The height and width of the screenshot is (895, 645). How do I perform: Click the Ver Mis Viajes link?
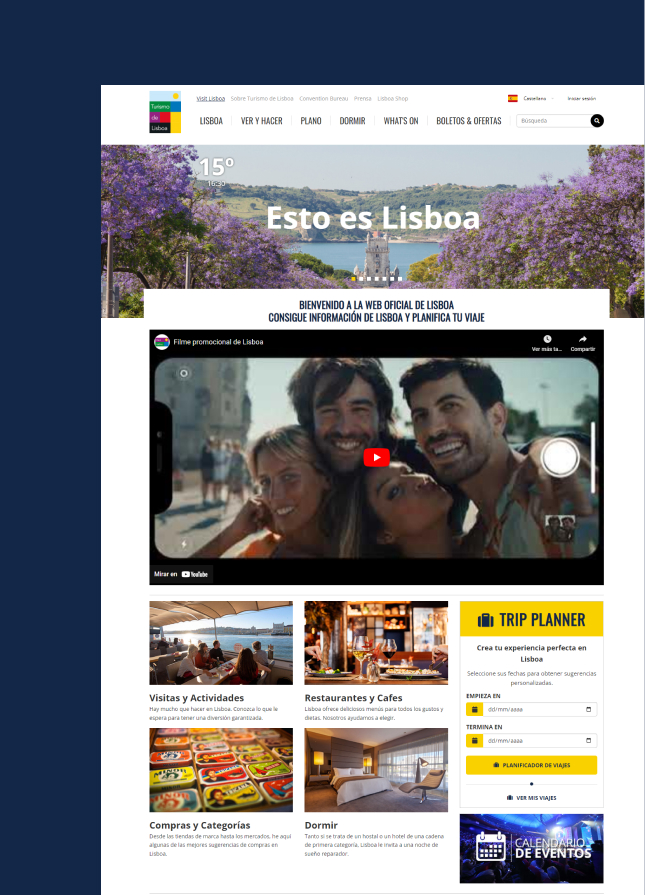531,798
